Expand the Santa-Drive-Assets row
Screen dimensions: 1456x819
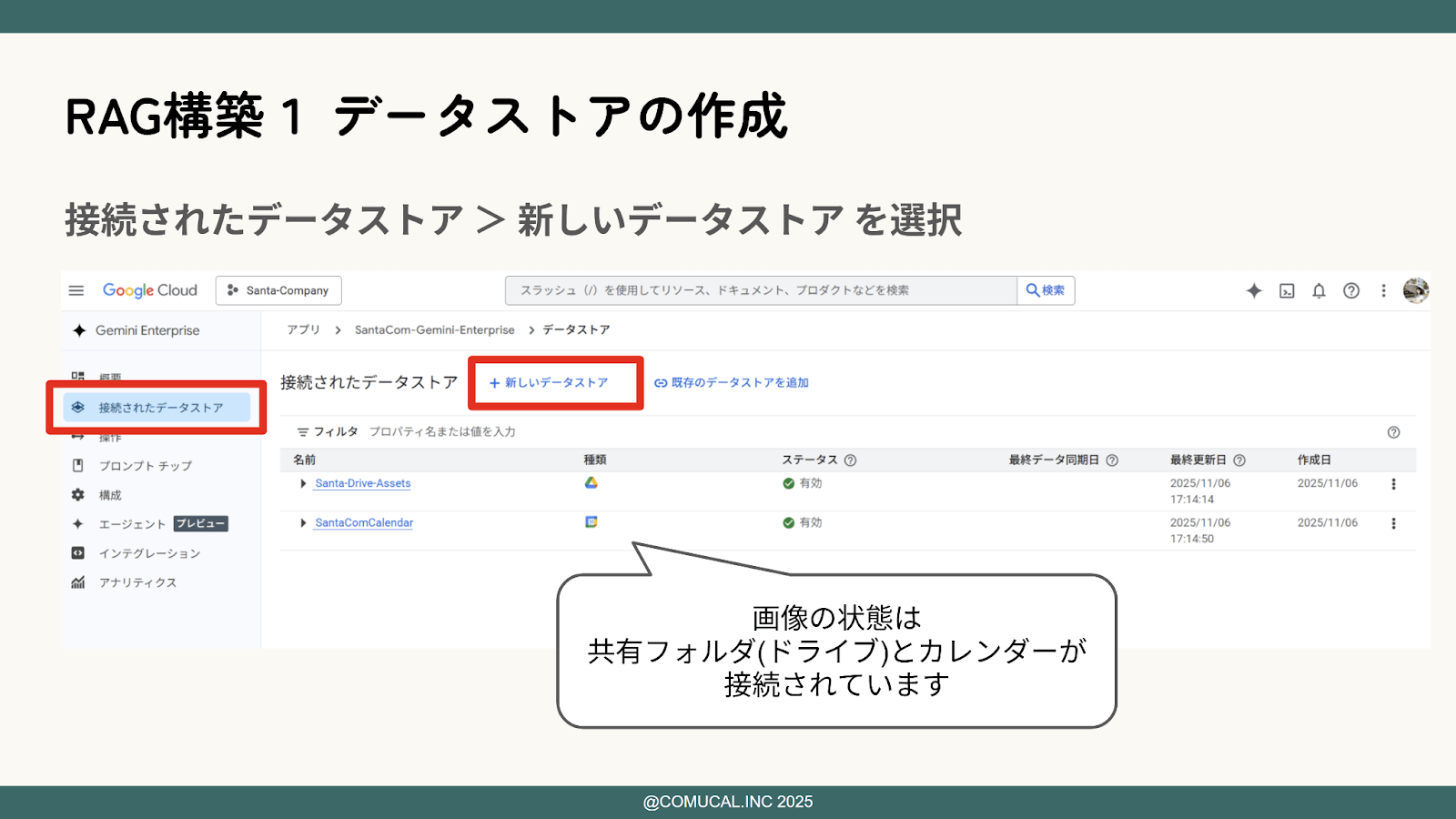click(303, 484)
